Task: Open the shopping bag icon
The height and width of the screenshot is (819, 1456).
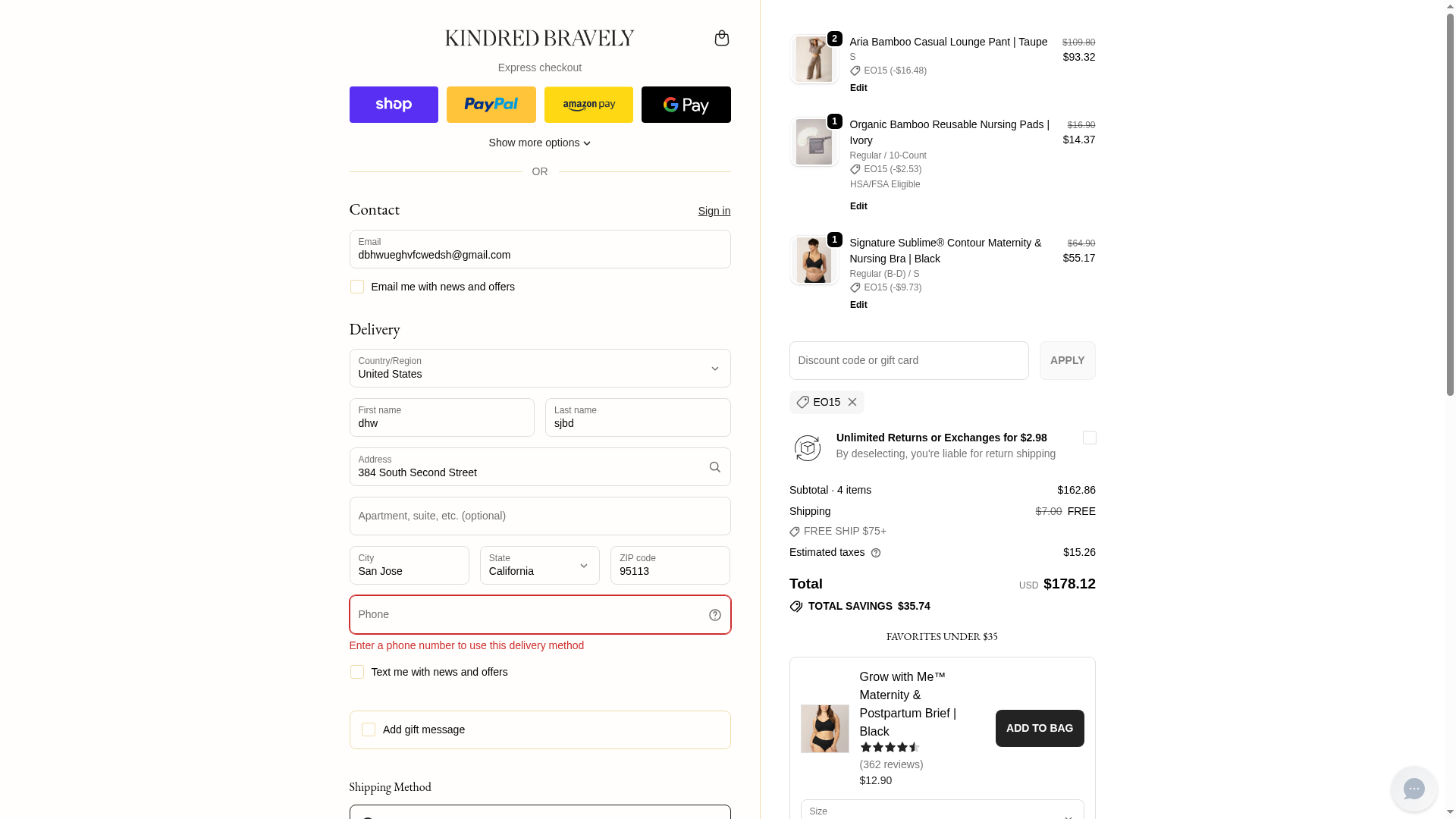Action: (721, 38)
